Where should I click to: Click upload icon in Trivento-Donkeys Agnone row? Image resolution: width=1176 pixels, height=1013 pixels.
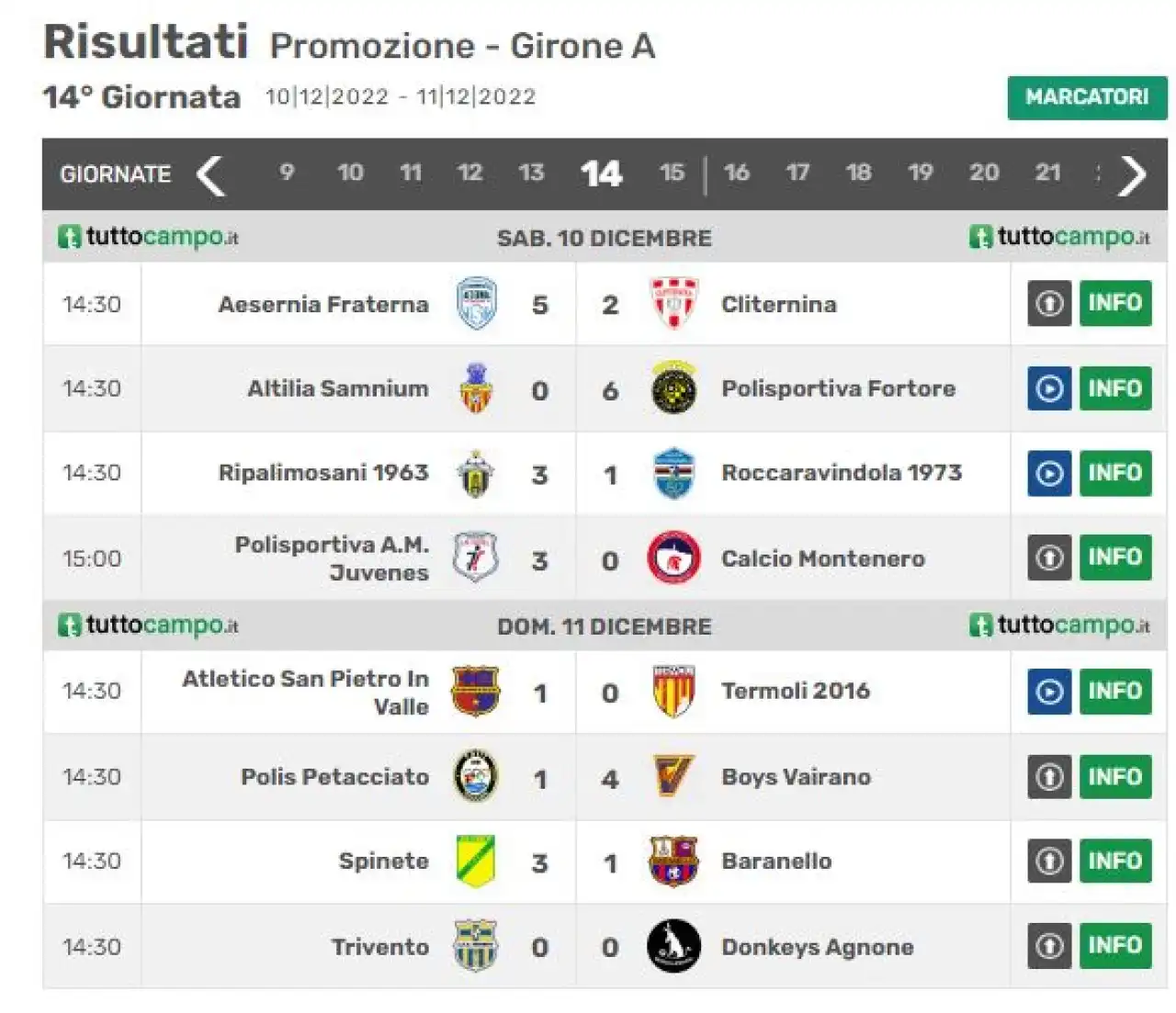point(1049,946)
